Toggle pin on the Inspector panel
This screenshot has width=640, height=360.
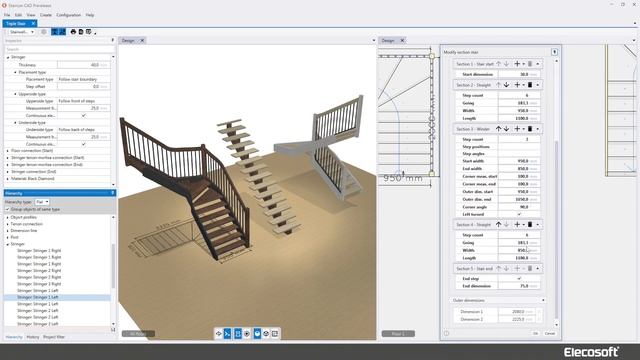(x=113, y=40)
